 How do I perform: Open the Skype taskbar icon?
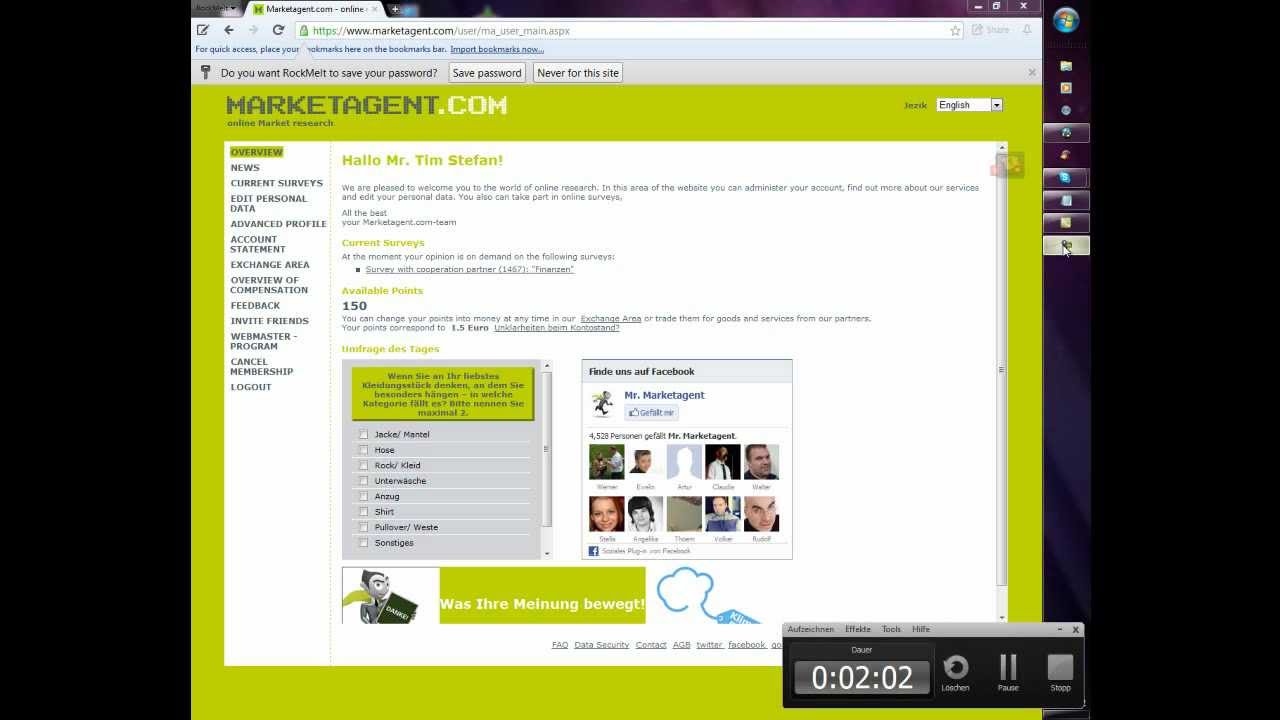coord(1066,177)
